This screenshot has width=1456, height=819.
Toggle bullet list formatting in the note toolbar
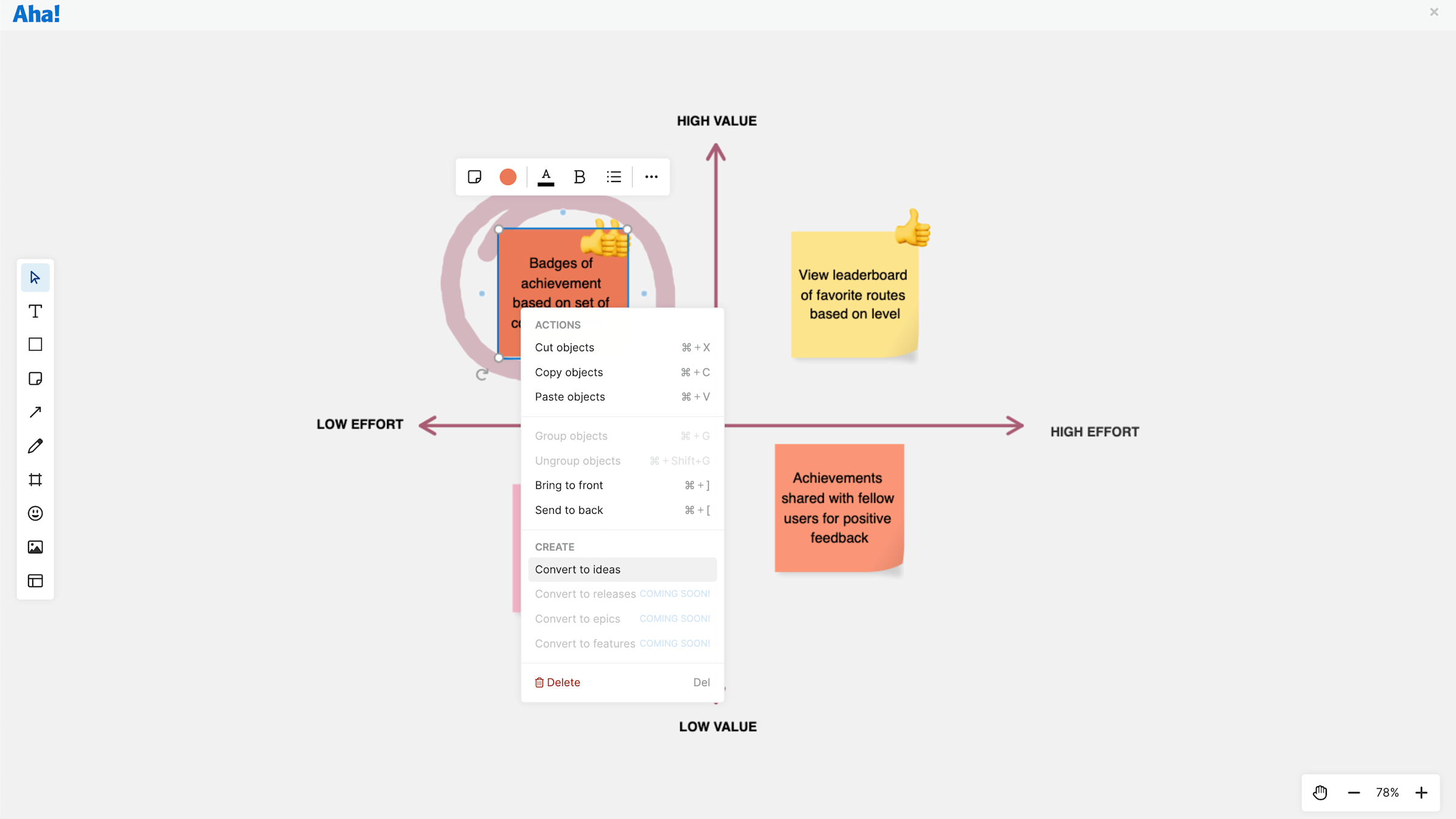tap(614, 177)
